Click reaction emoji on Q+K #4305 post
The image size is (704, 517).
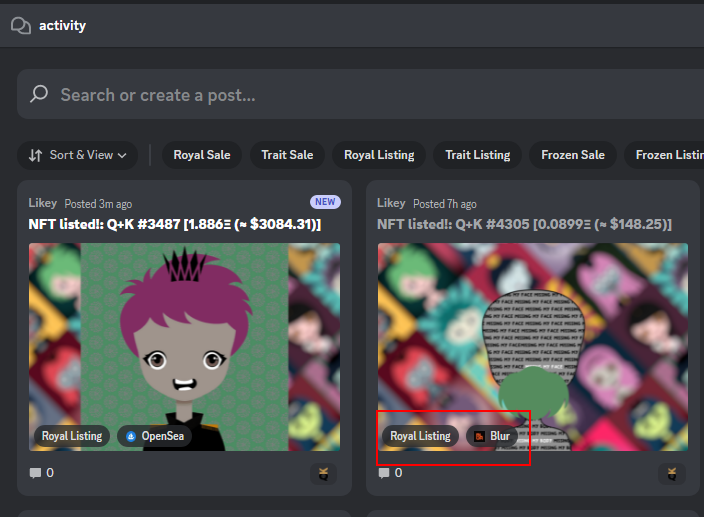672,474
